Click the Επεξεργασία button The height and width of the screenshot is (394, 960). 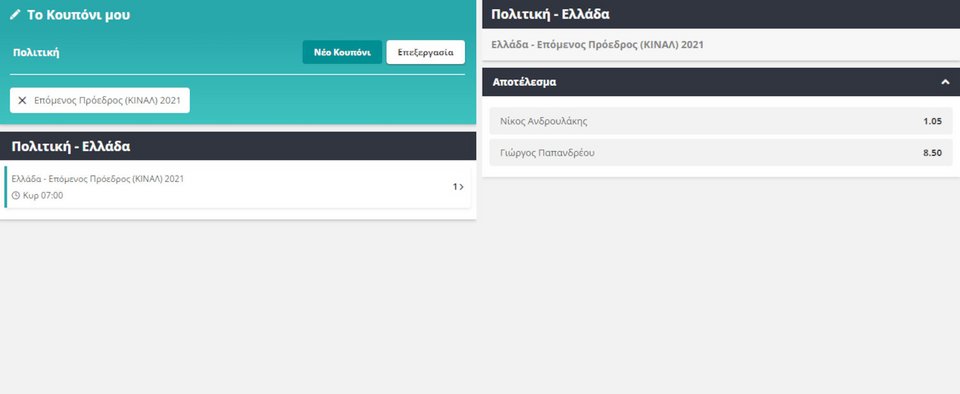point(426,52)
